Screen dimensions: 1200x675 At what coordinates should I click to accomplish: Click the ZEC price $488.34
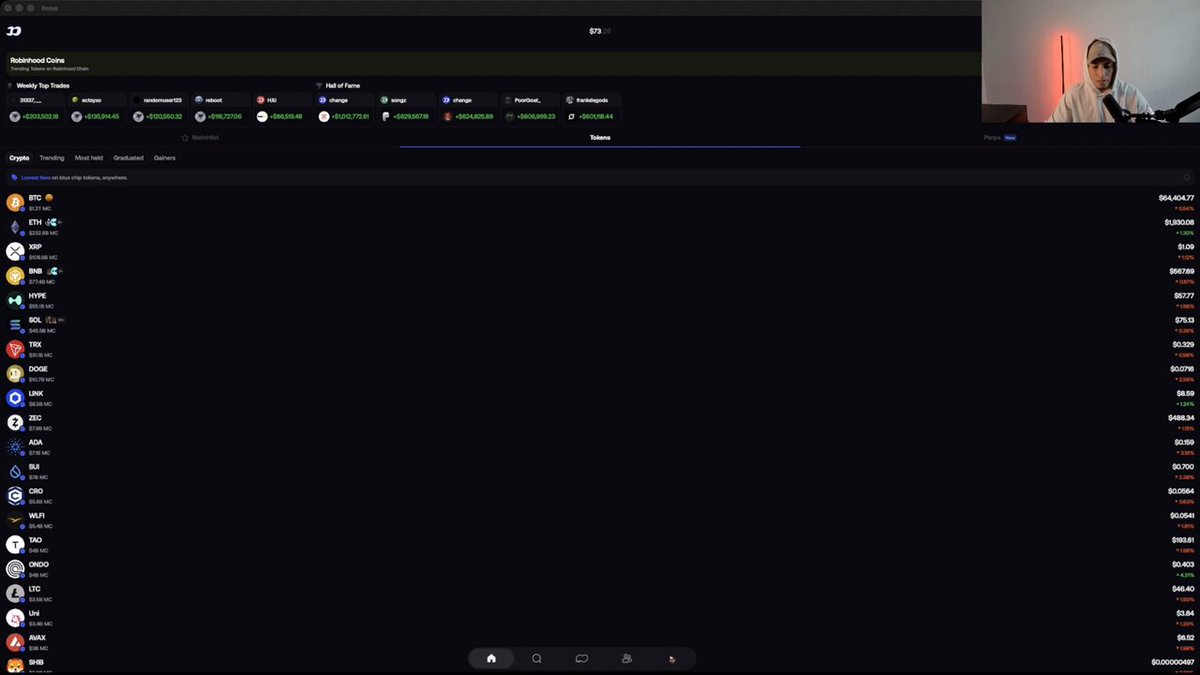click(1181, 418)
